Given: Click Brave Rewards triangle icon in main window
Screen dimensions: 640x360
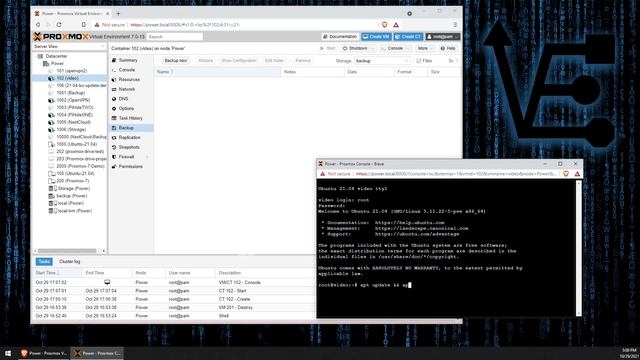Looking at the screenshot, I should pos(396,25).
